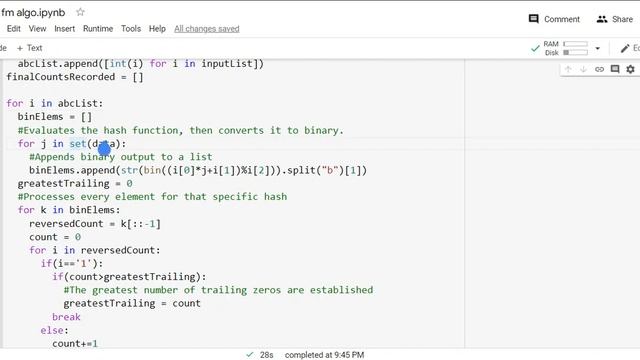The width and height of the screenshot is (640, 360).
Task: Add a comment on the cell icon
Action: point(615,69)
